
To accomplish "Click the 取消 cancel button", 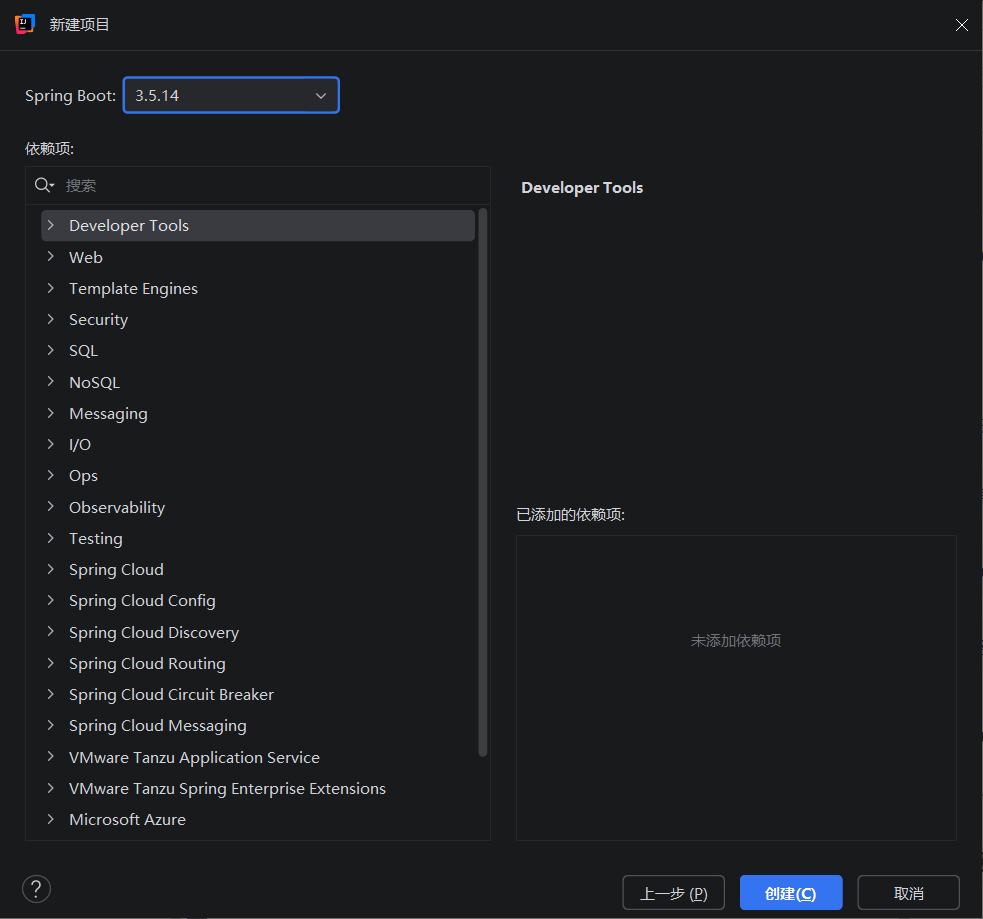I will tap(908, 893).
